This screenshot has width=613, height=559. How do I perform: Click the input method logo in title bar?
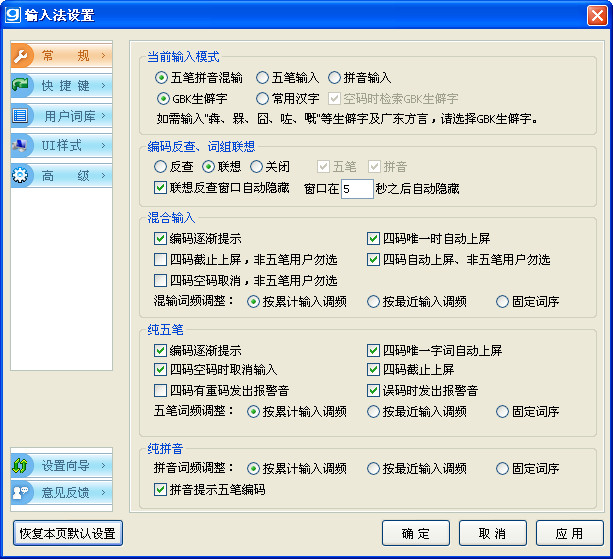tap(13, 15)
